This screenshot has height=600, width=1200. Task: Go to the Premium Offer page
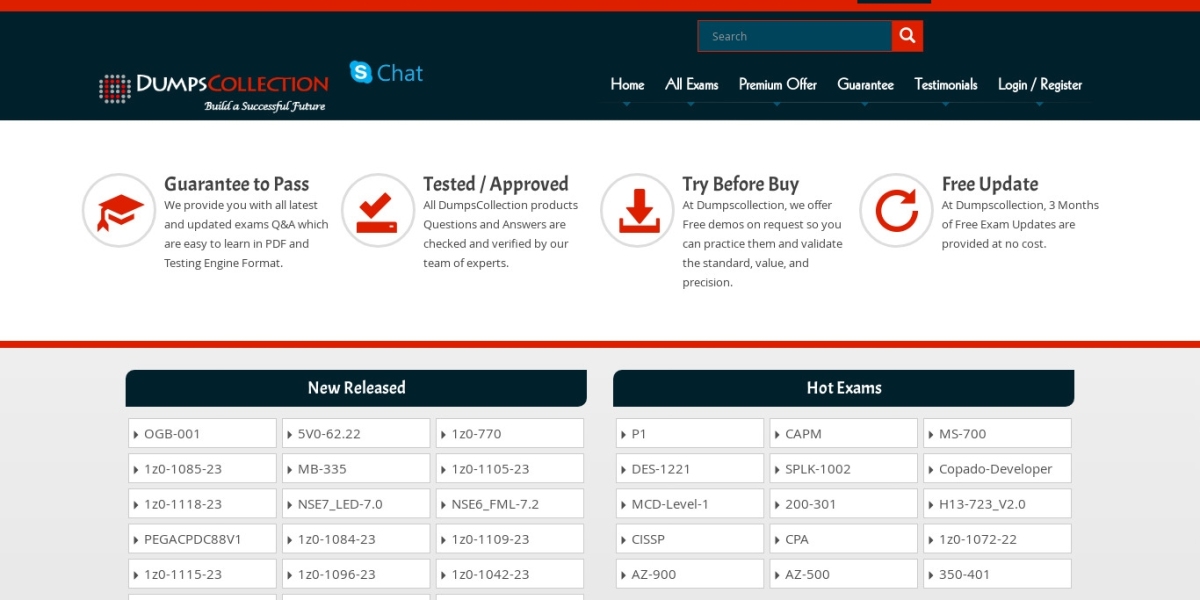(x=778, y=85)
